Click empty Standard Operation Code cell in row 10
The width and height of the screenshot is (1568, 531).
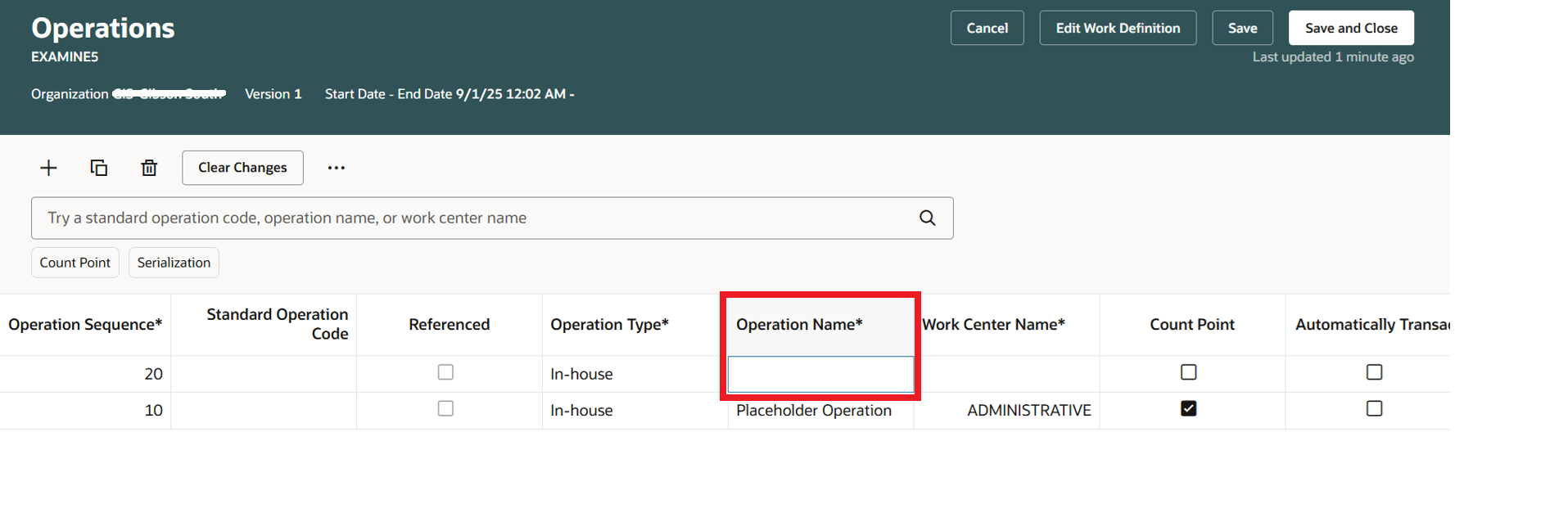click(264, 411)
